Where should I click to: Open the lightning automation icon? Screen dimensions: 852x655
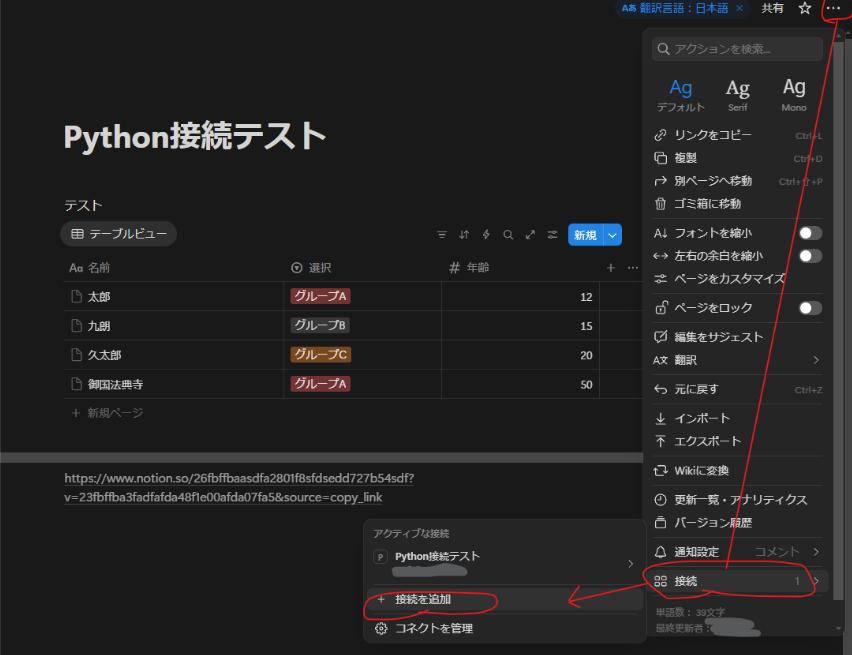tap(486, 235)
